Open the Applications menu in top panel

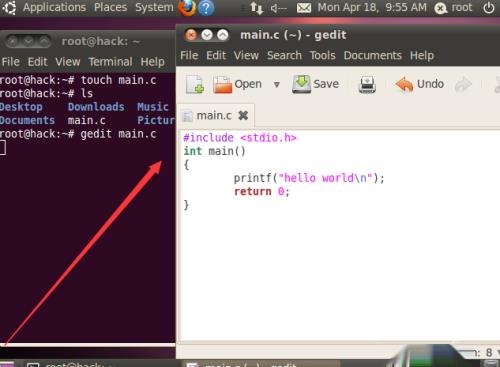point(54,7)
